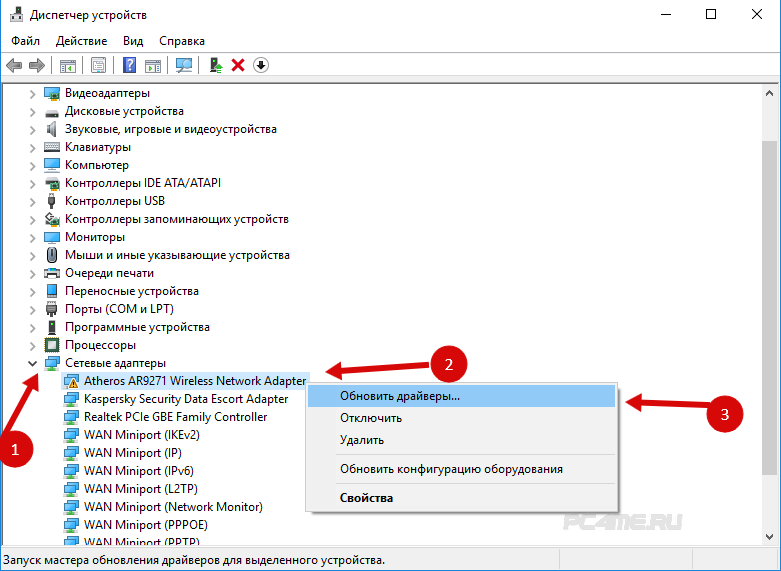The image size is (781, 571).
Task: Expand the Клавиатуры node
Action: click(32, 147)
